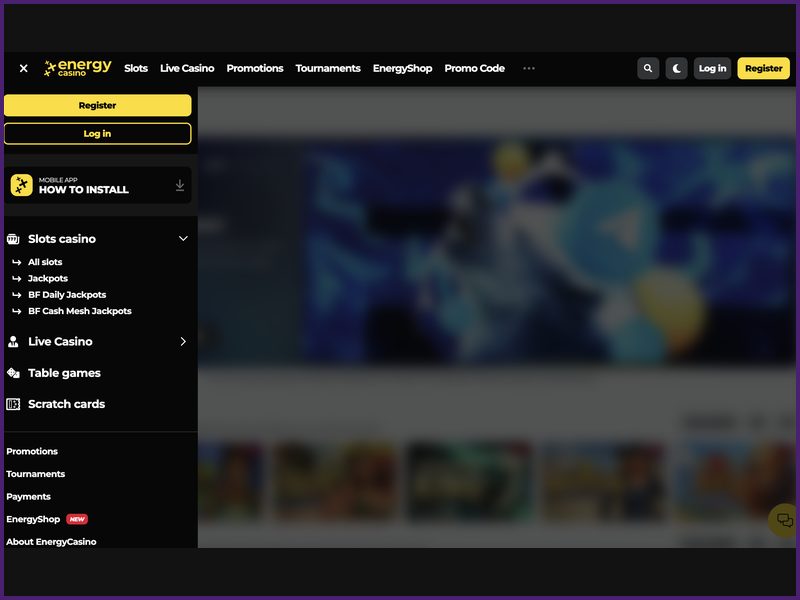Open the All slots link
This screenshot has height=600, width=800.
[46, 261]
